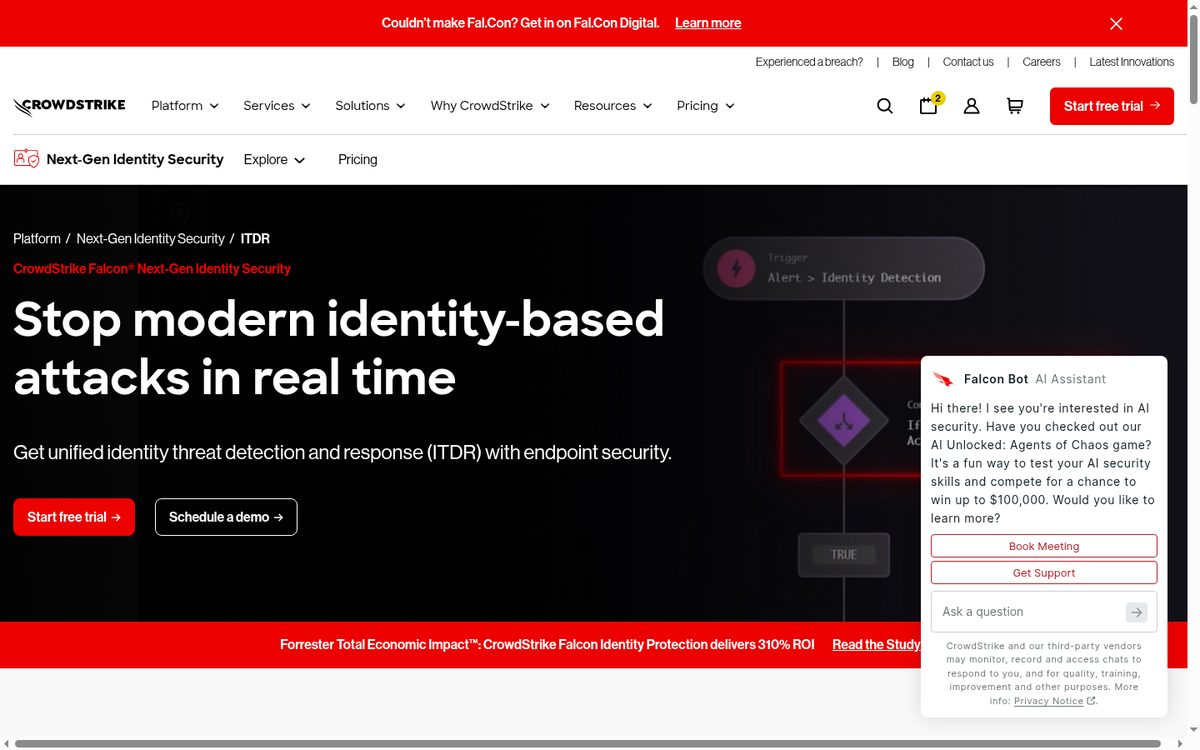This screenshot has height=750, width=1200.
Task: Open the Latest Innovations link
Action: pyautogui.click(x=1131, y=62)
